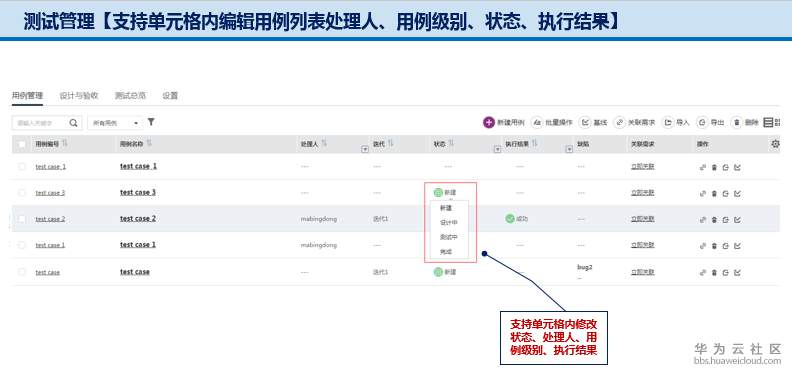Switch to 测试总览 tab
792x375 pixels.
point(130,96)
